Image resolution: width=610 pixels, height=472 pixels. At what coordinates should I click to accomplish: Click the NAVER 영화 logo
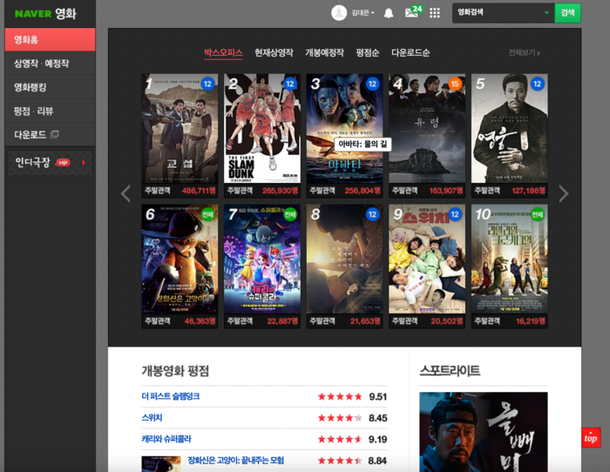[x=47, y=13]
